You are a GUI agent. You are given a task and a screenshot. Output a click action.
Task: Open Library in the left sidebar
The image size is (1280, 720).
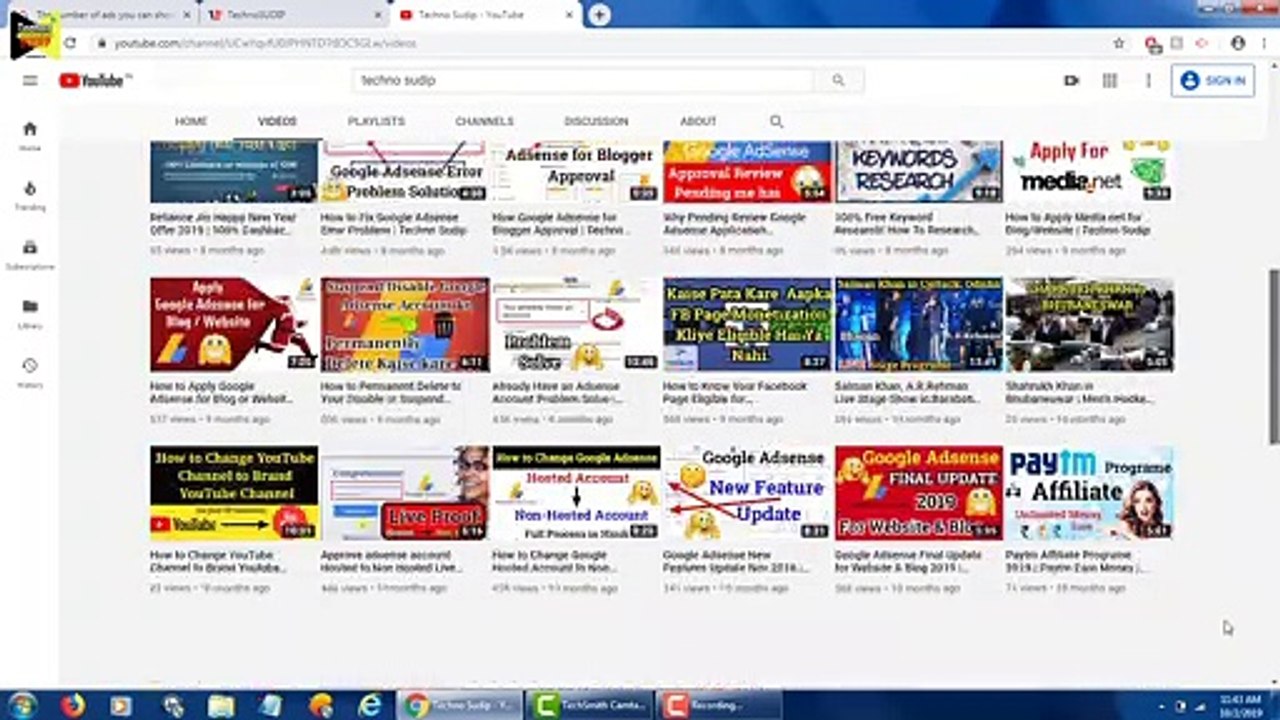[30, 313]
